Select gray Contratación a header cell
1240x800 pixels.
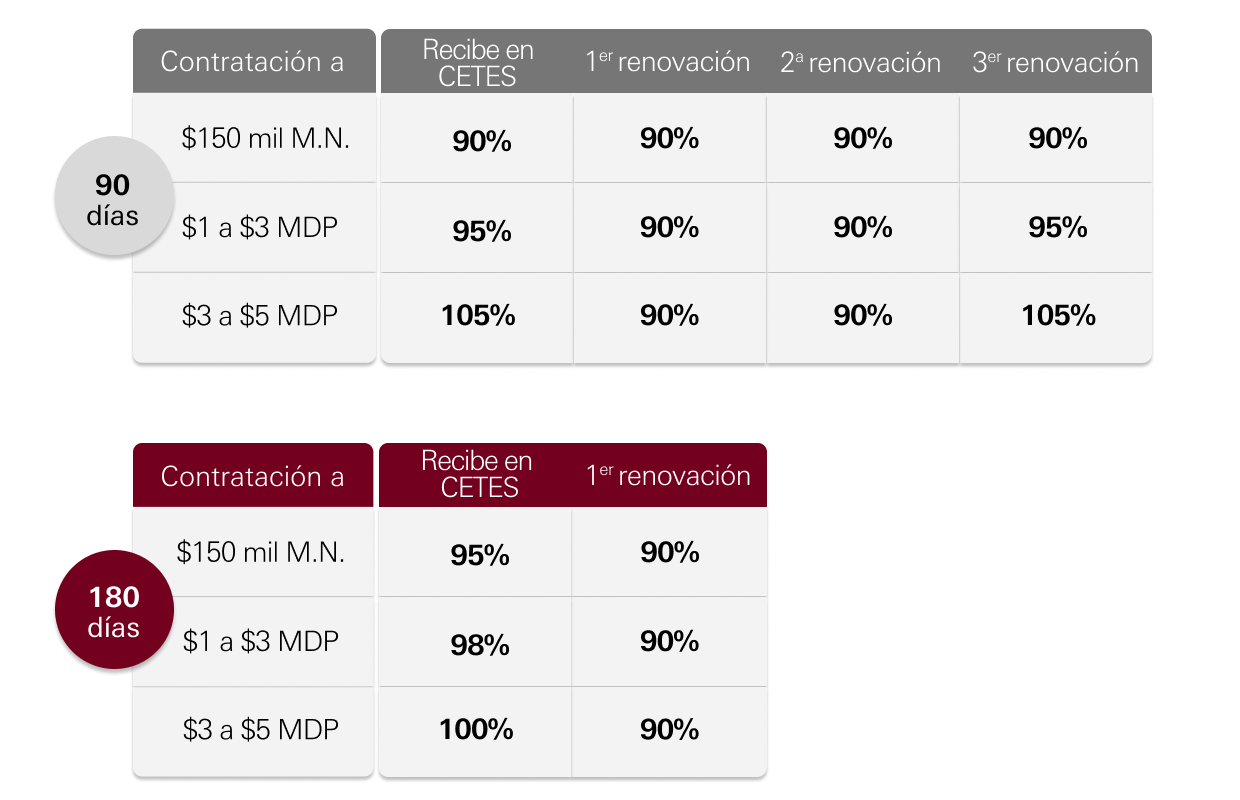pyautogui.click(x=254, y=61)
